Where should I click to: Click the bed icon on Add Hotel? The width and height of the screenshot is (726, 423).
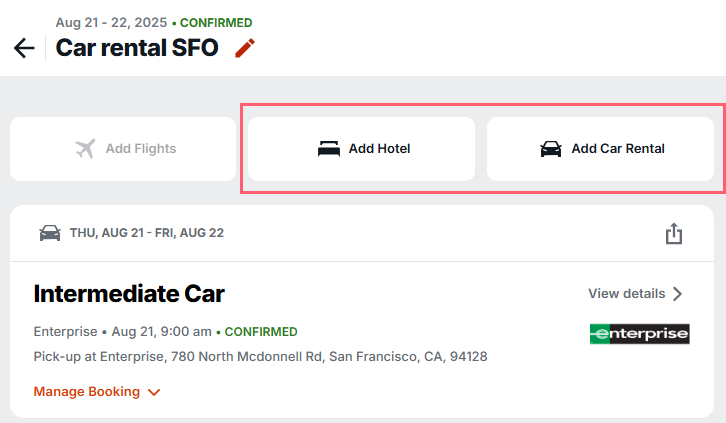pos(329,149)
